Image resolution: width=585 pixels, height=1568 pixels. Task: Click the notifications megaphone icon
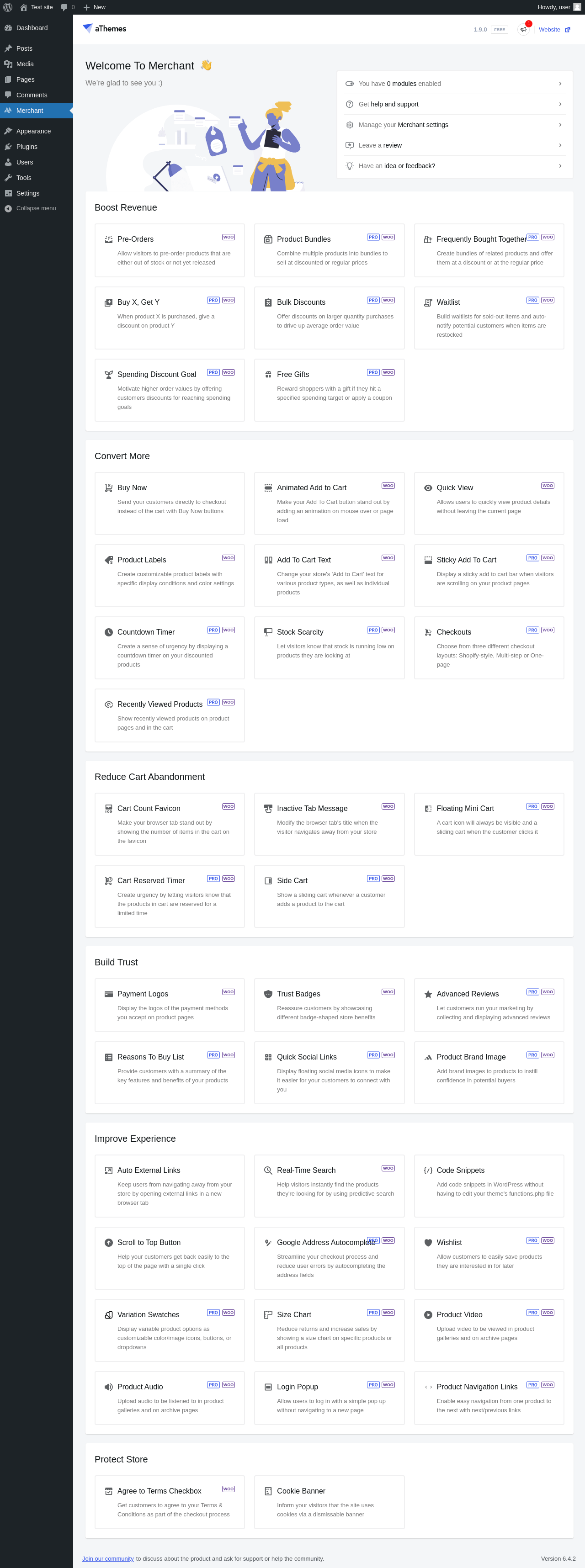pos(523,29)
